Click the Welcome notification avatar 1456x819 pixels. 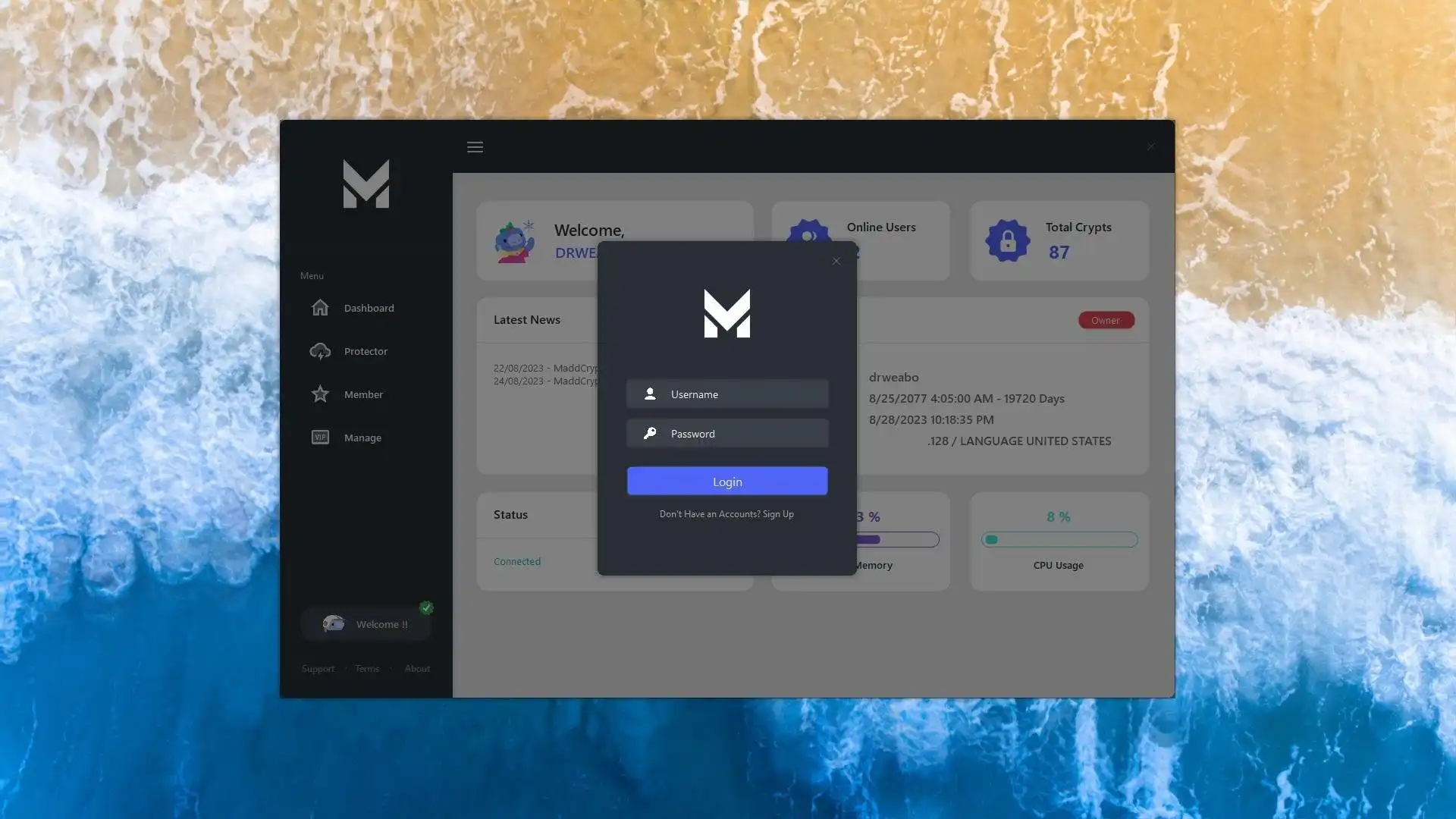pos(333,623)
